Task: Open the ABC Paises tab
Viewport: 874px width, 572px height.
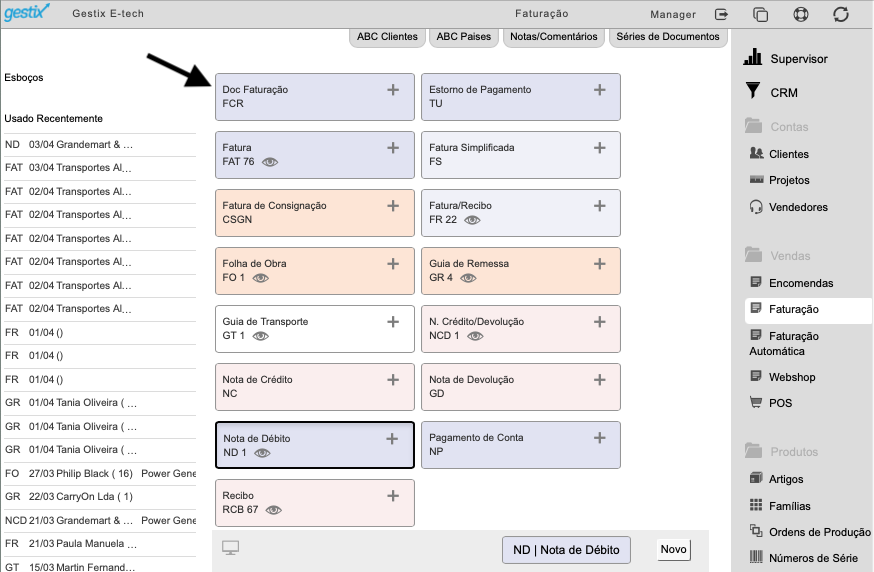Action: click(x=464, y=37)
